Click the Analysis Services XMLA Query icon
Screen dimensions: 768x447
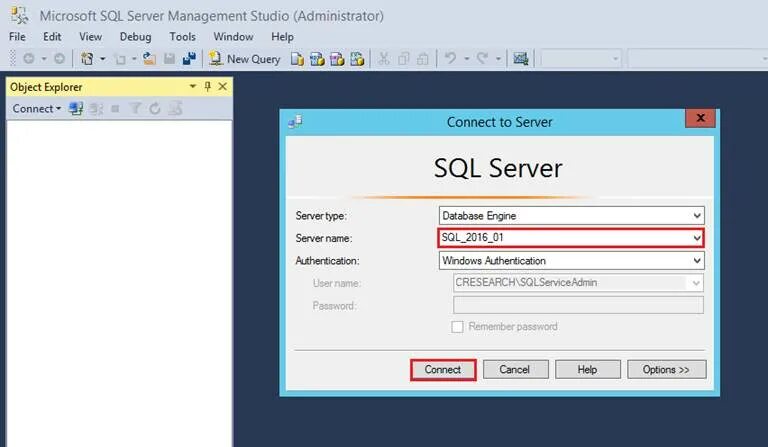[x=357, y=59]
